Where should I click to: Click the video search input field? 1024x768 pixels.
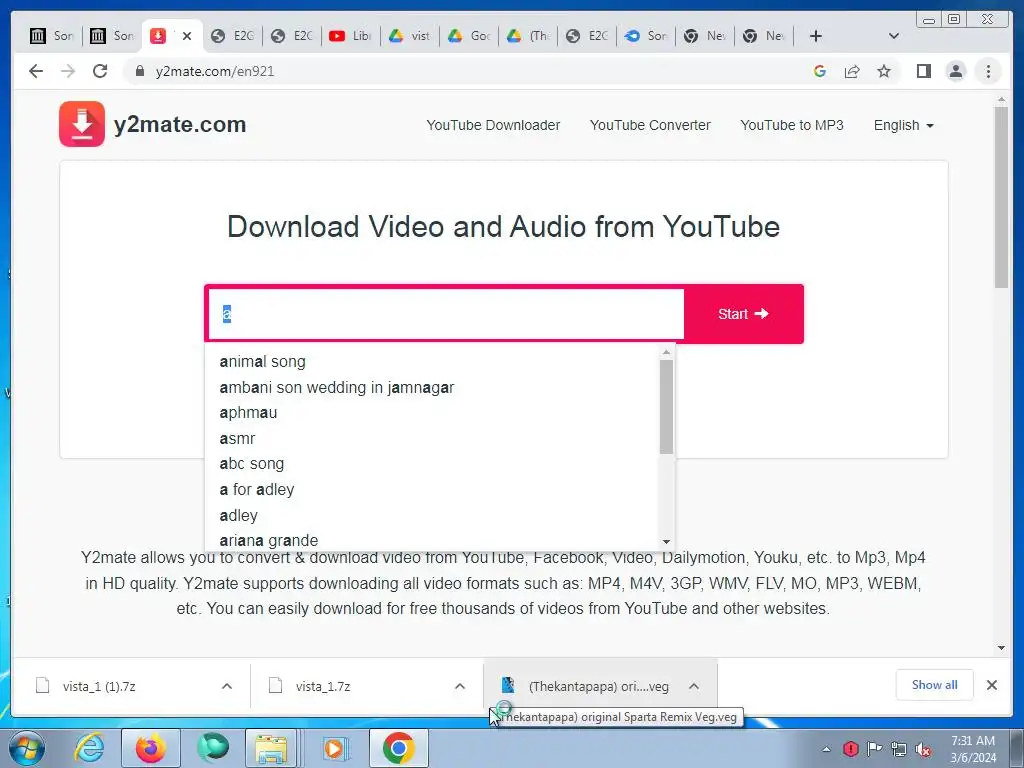point(446,314)
